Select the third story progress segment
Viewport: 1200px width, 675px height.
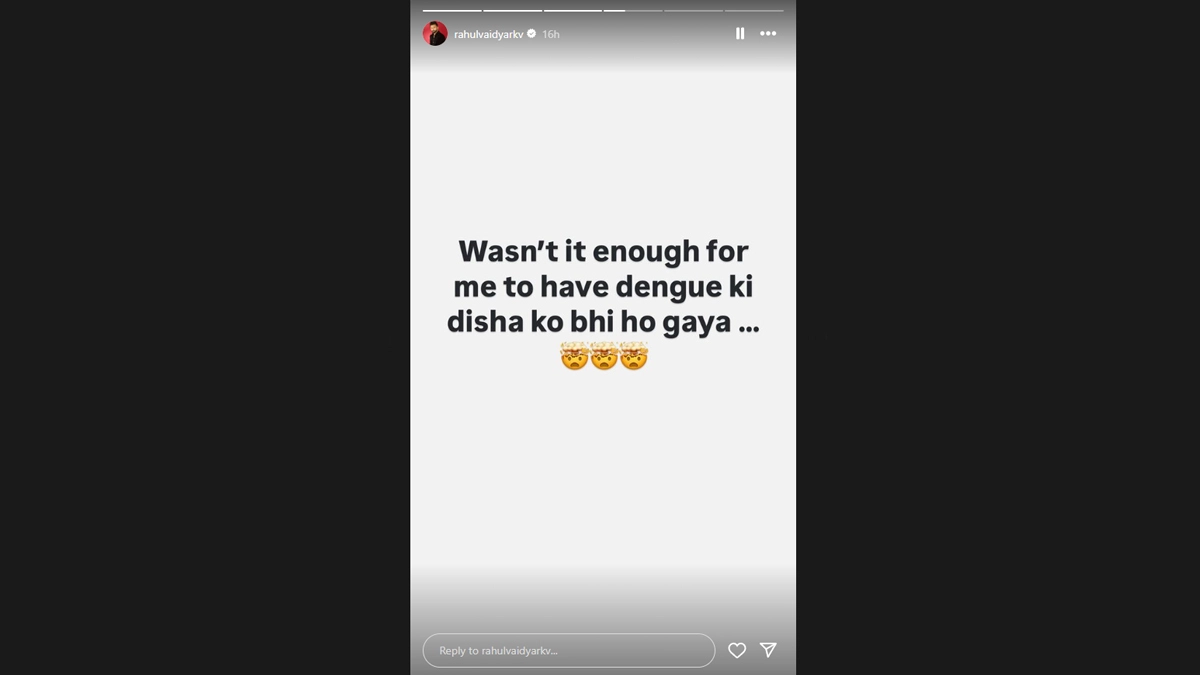573,10
